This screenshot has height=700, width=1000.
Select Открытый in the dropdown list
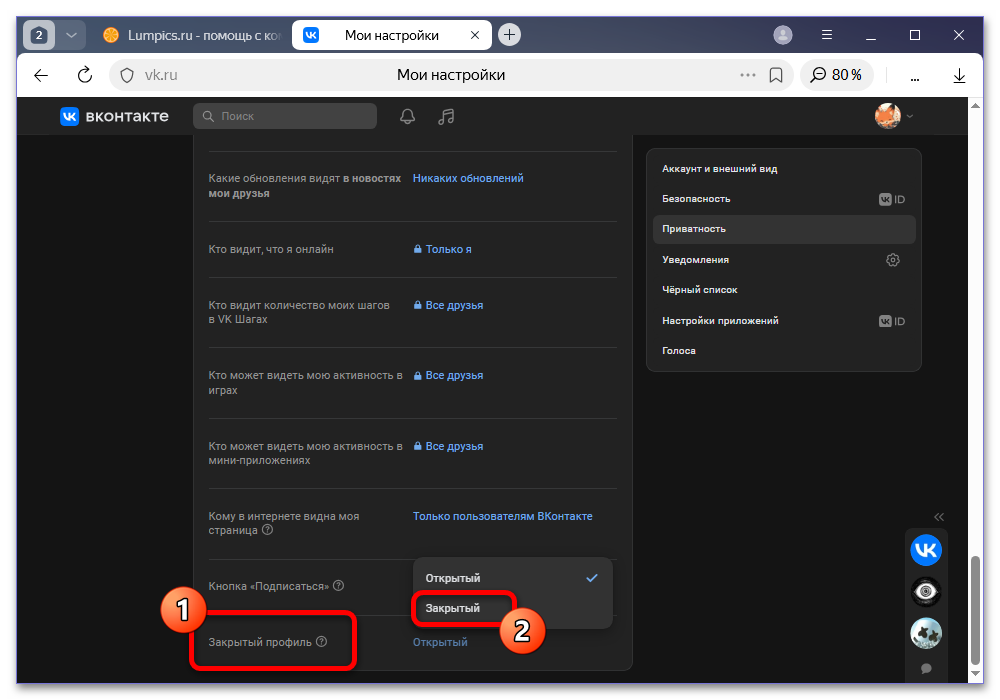coord(513,578)
